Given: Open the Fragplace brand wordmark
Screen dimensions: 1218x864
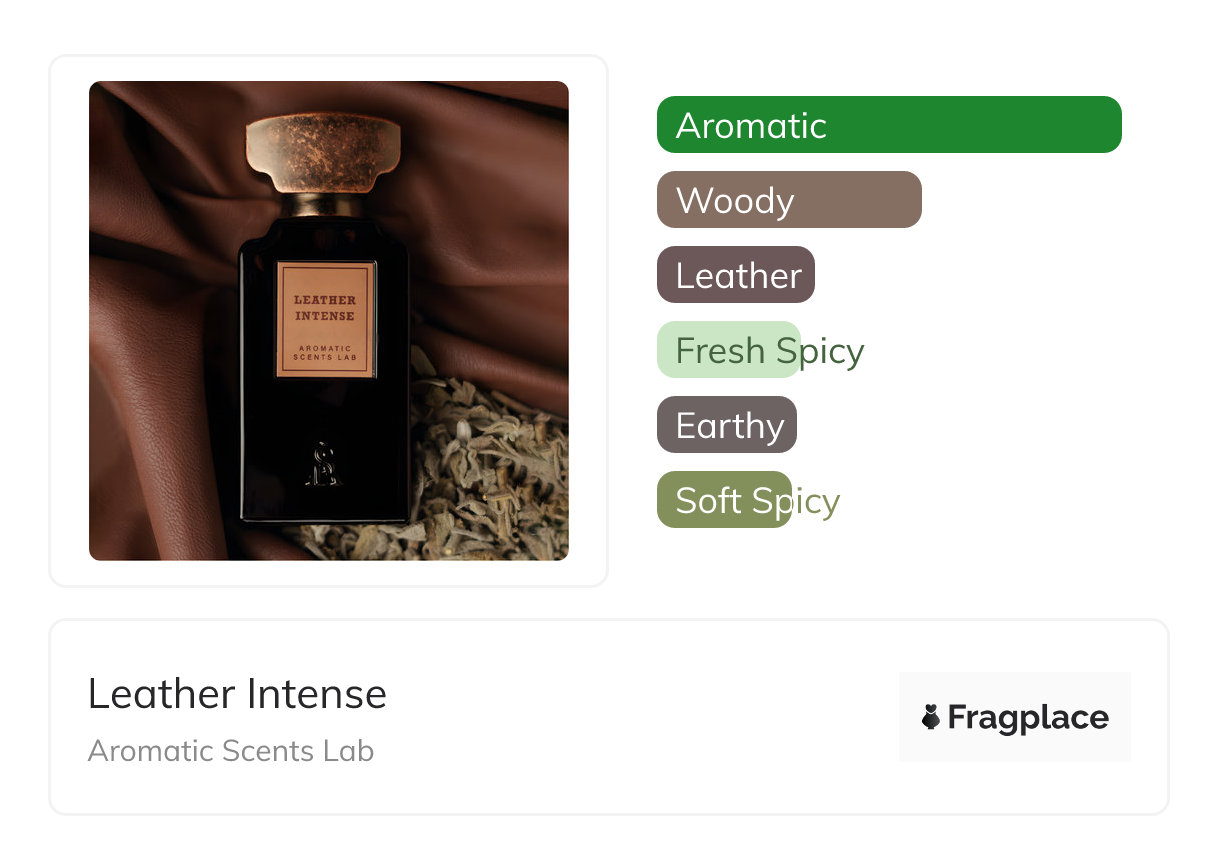Looking at the screenshot, I should click(1028, 718).
